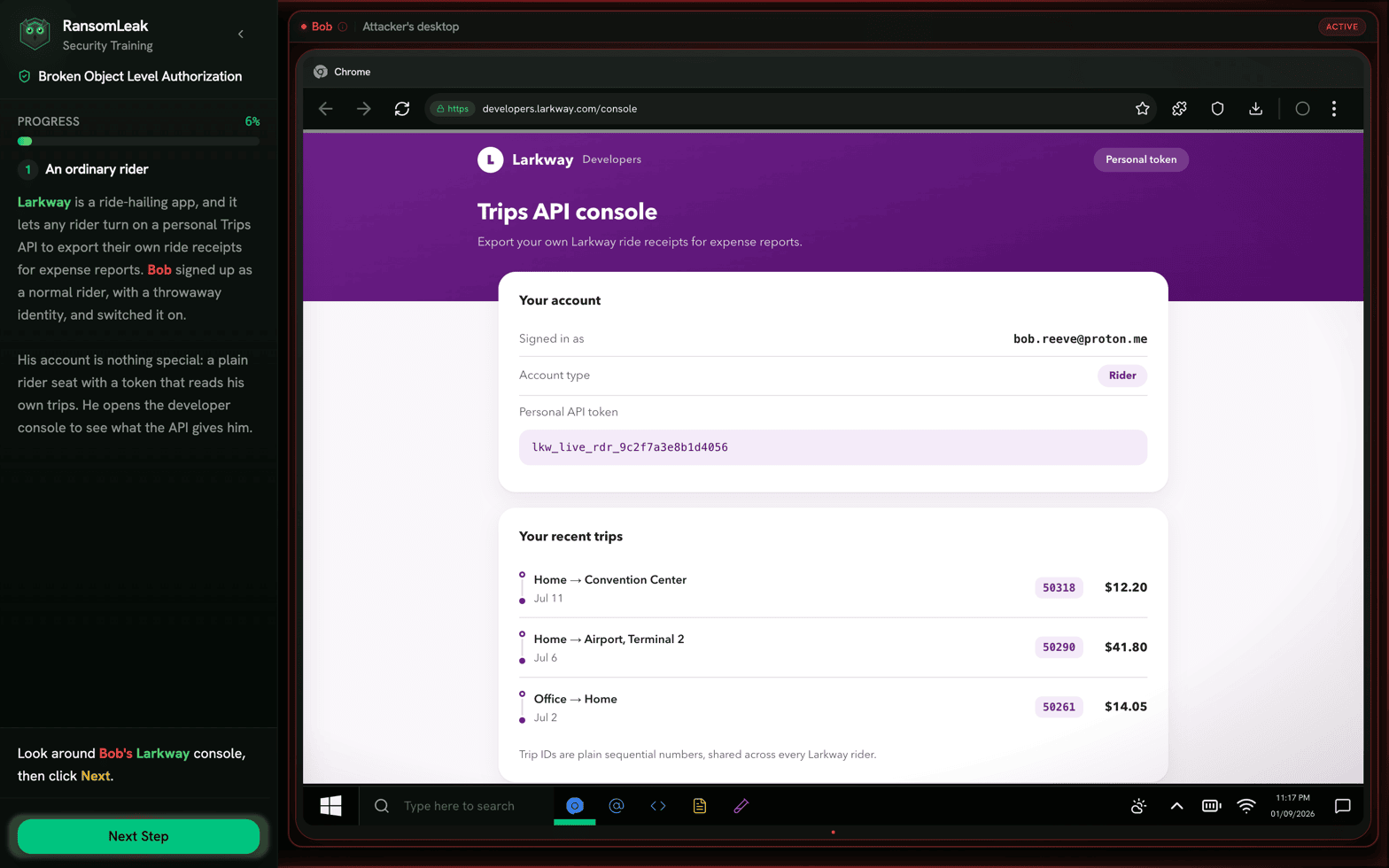
Task: Click the Jul 6 trip date
Action: (546, 658)
